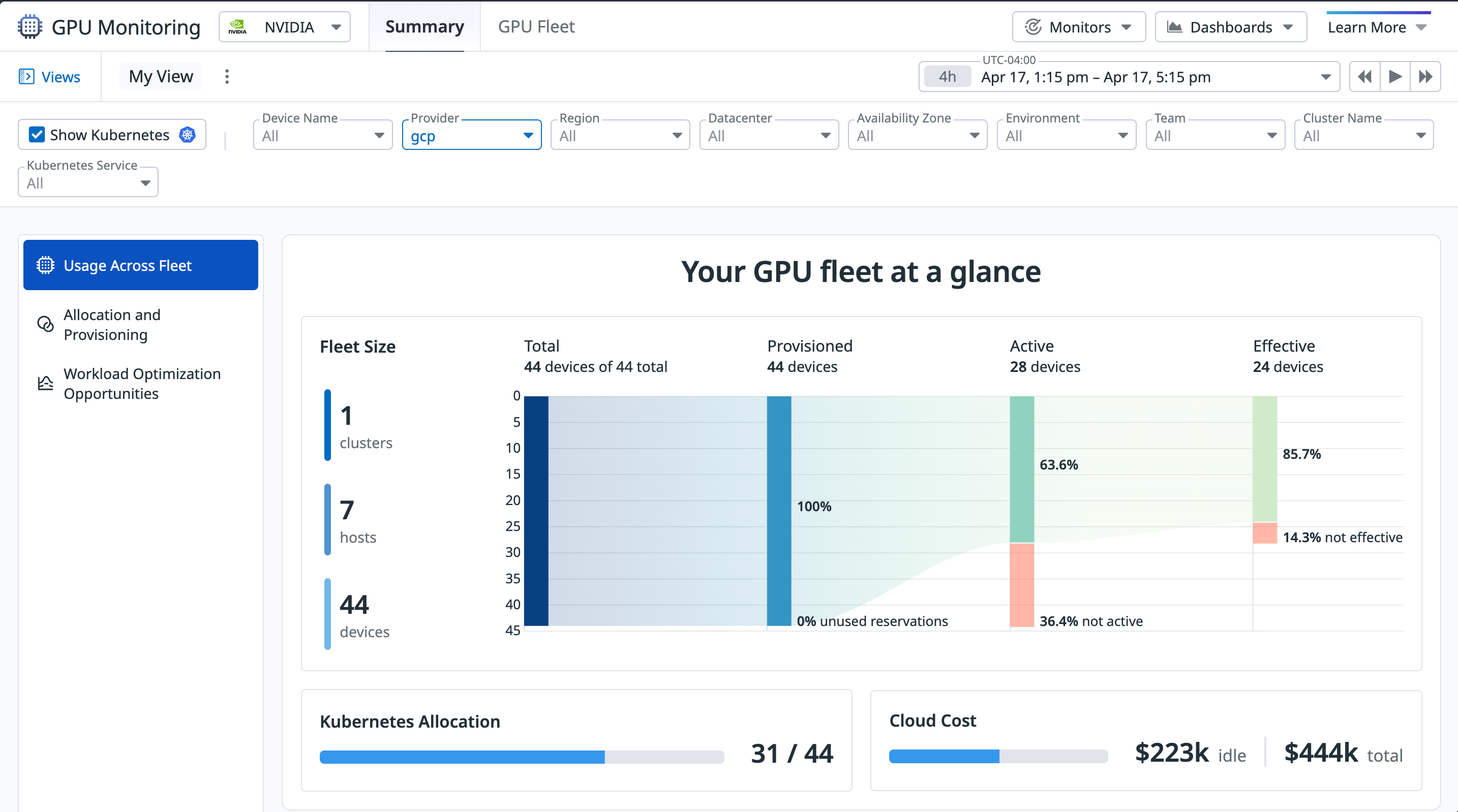The image size is (1458, 812).
Task: Open the Monitors menu
Action: (1078, 26)
